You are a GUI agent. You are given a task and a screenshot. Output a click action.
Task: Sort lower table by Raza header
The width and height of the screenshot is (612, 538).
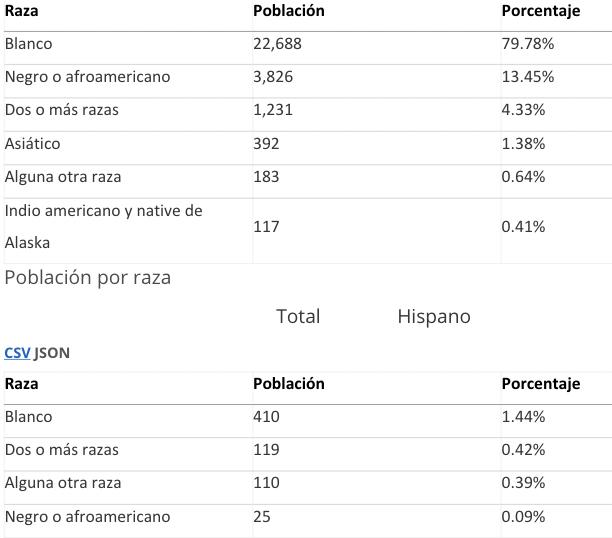click(x=21, y=384)
